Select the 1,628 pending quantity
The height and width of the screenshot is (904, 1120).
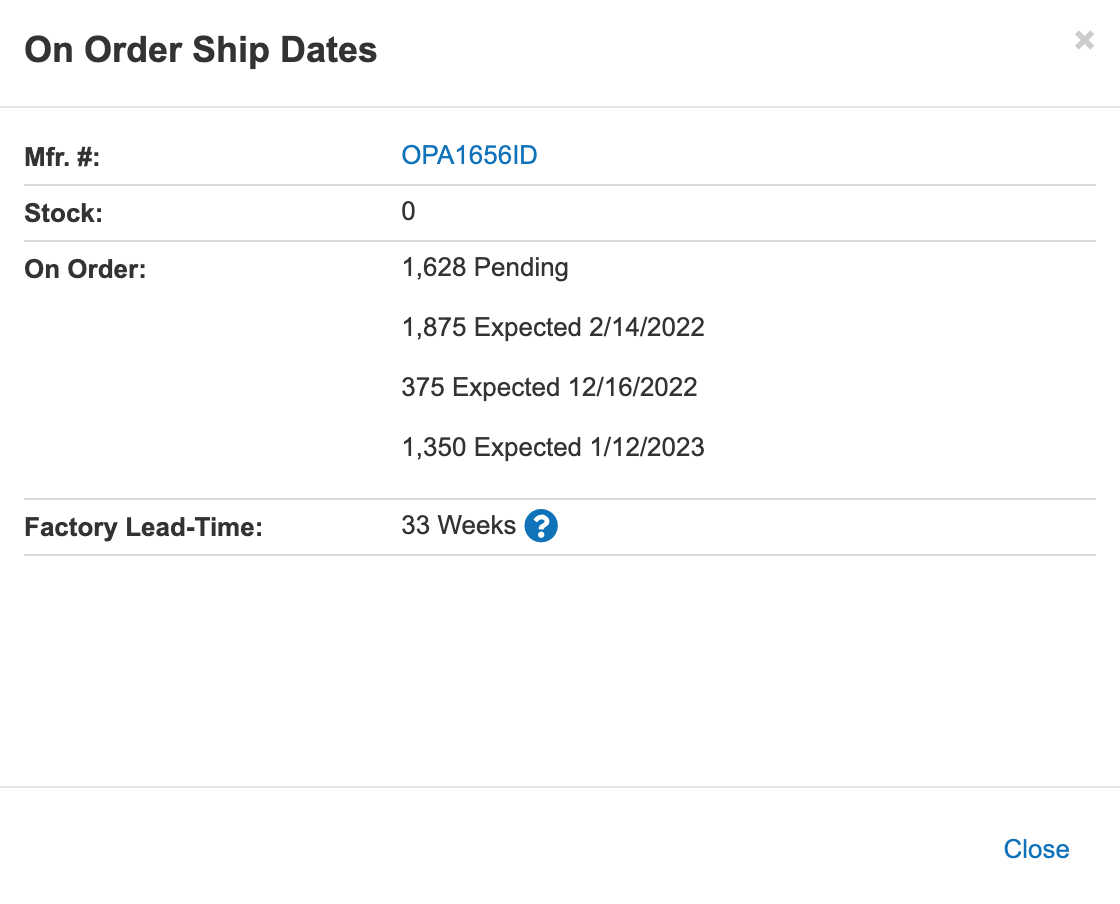434,268
